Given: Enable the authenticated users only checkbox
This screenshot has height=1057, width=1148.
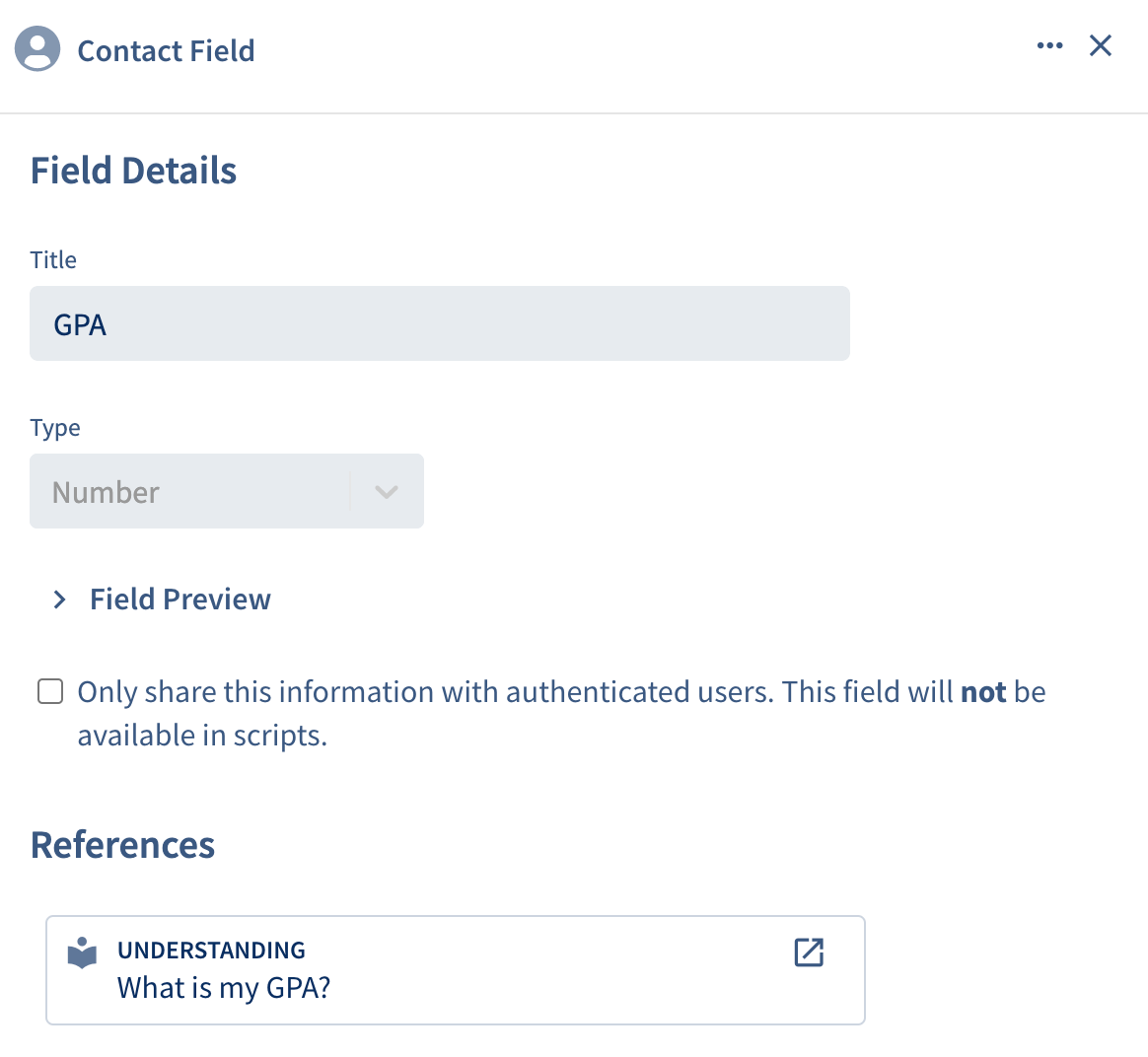Looking at the screenshot, I should click(49, 691).
